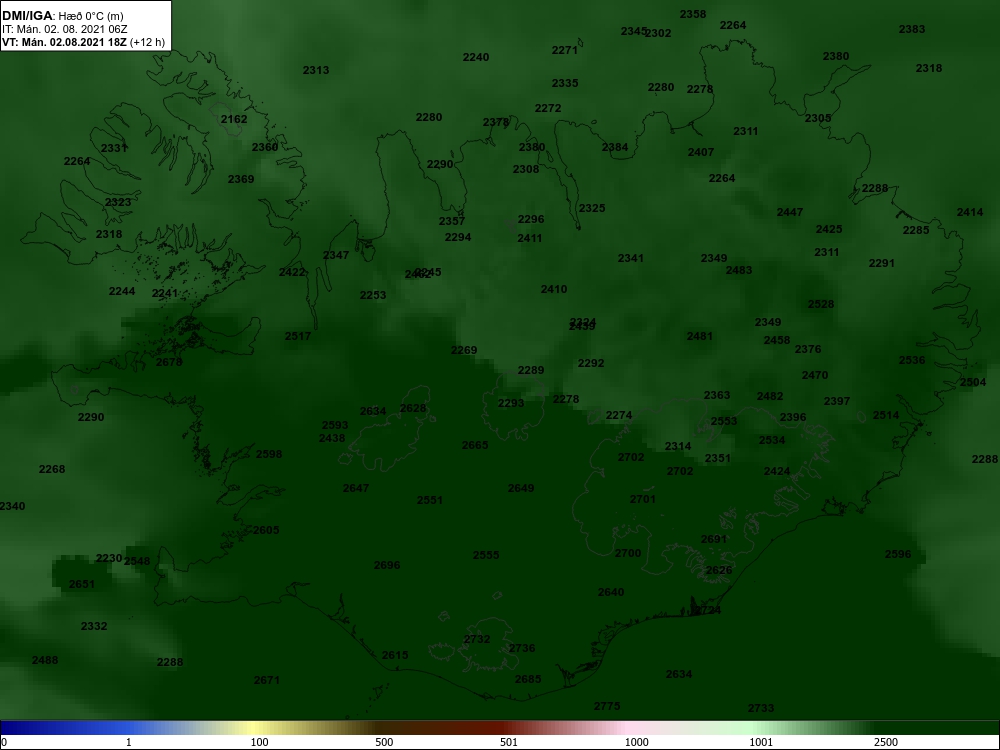The width and height of the screenshot is (1000, 750).
Task: Click the legend label '1000'
Action: [636, 742]
